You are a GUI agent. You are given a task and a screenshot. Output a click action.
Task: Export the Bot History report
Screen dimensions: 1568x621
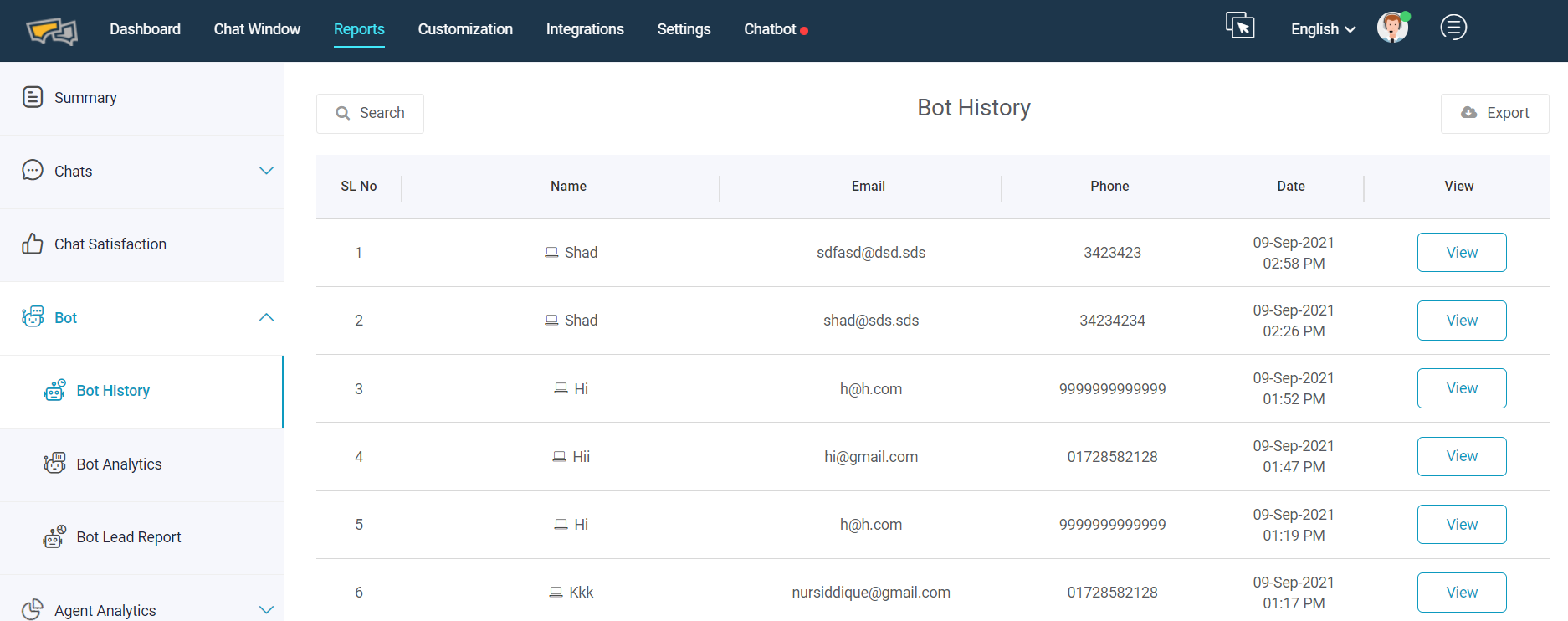tap(1494, 113)
